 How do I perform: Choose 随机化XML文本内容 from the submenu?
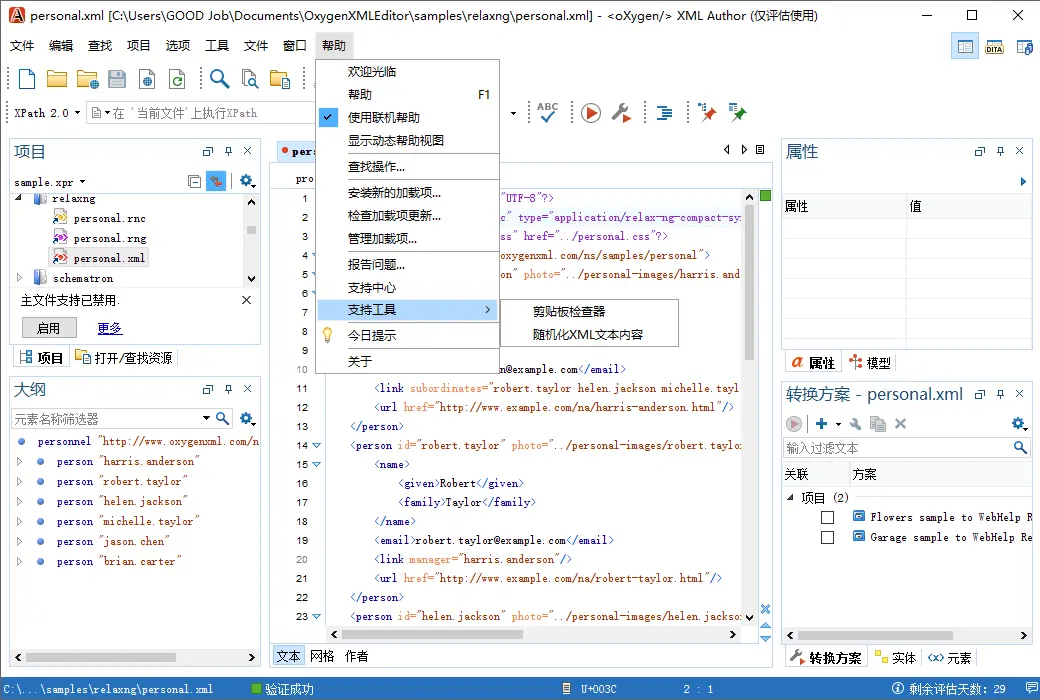coord(589,334)
